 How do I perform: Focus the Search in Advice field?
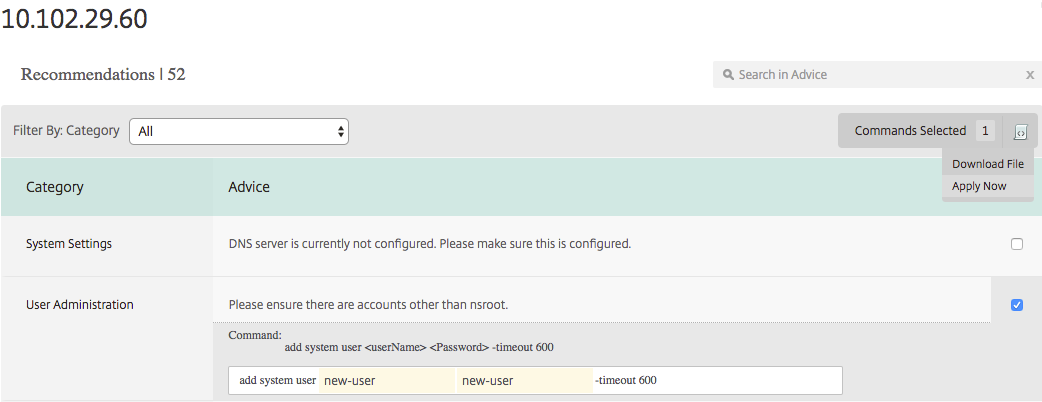pos(875,74)
